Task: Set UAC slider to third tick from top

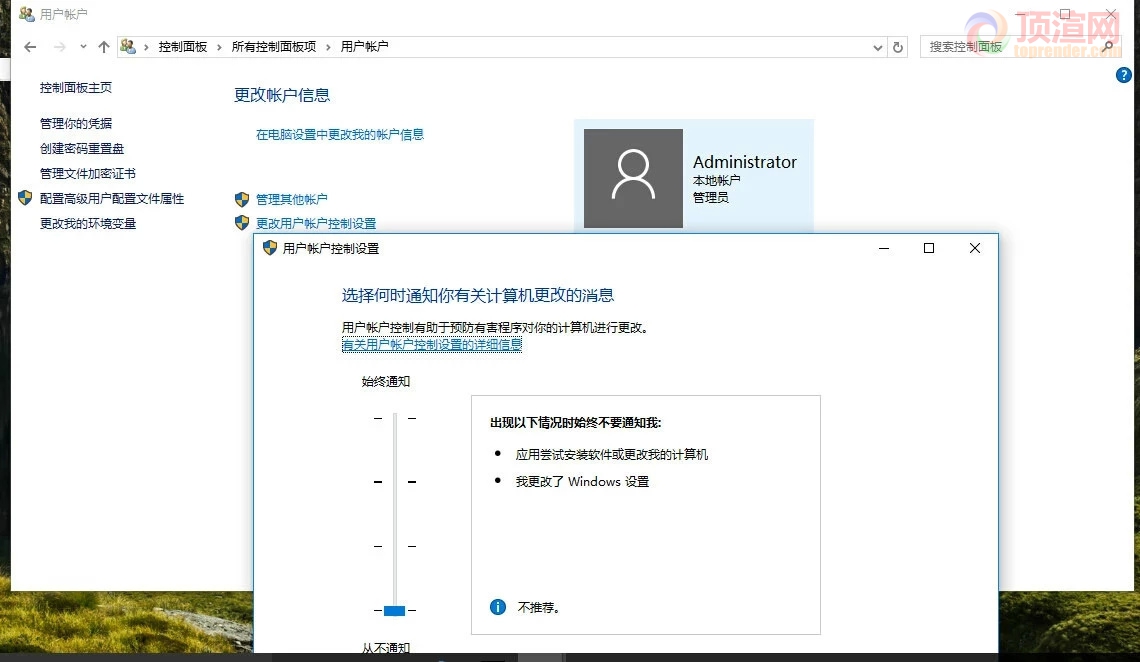Action: click(x=395, y=546)
